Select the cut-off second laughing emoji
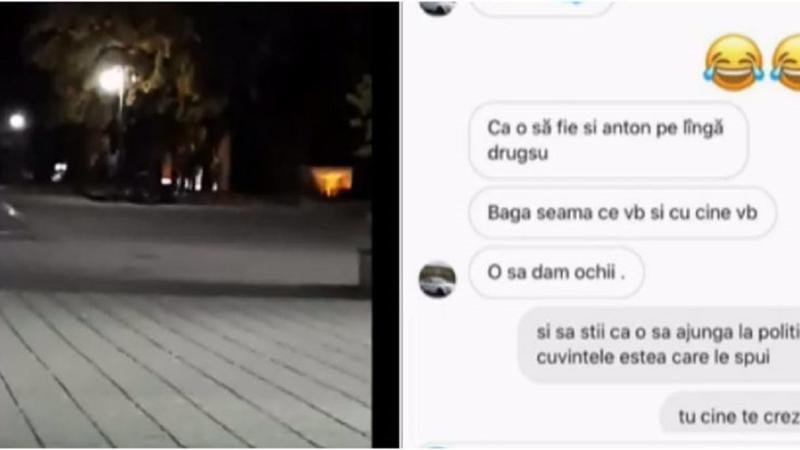This screenshot has height=450, width=800. click(x=786, y=62)
